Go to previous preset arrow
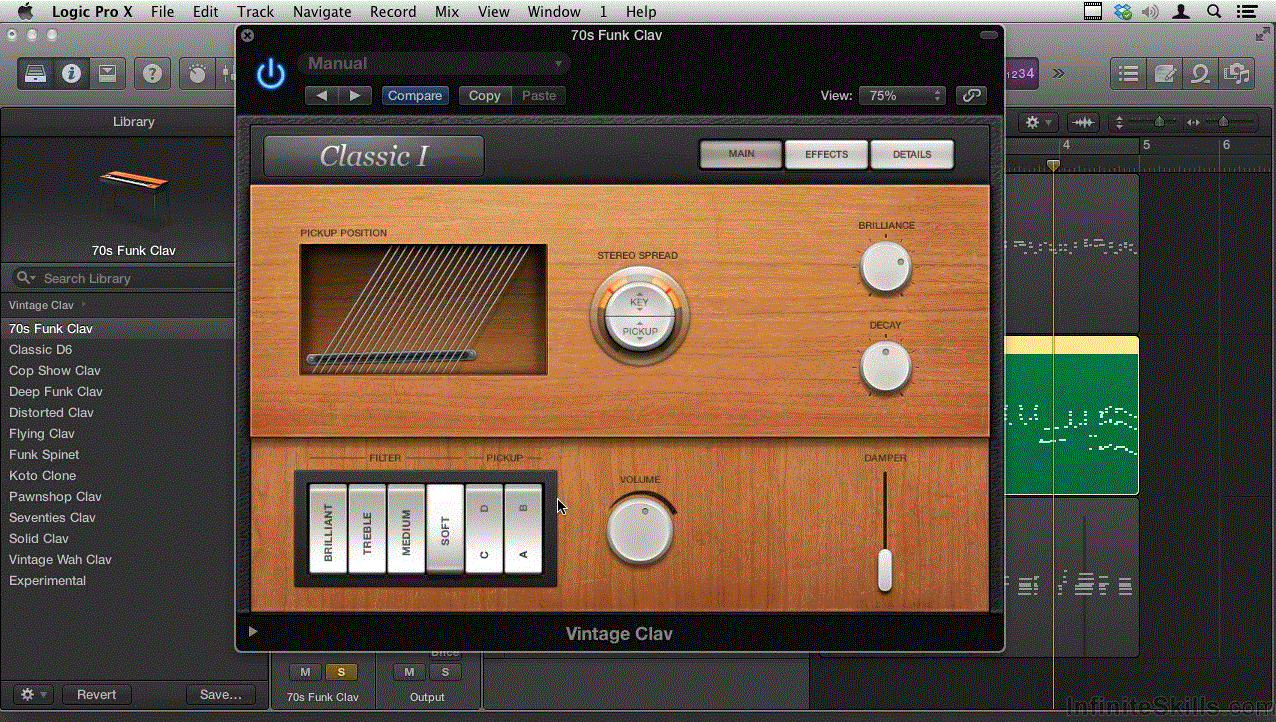 pos(321,95)
